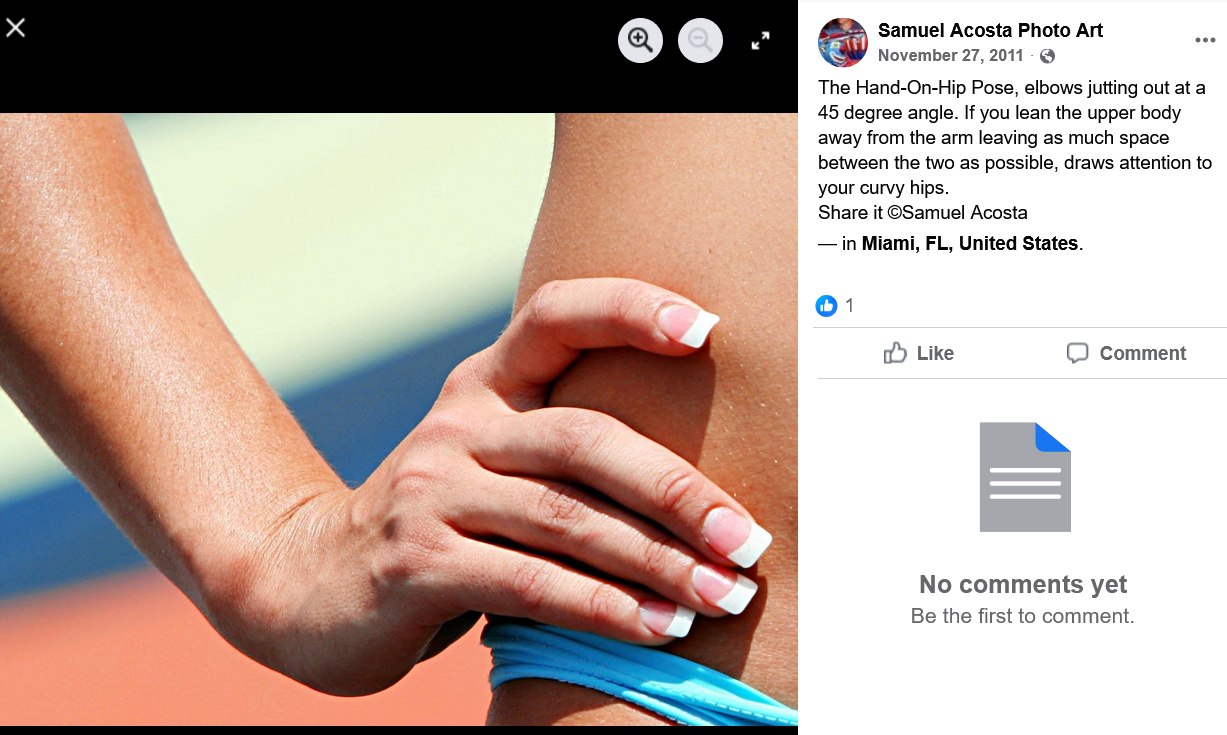This screenshot has width=1227, height=735.
Task: Click the Comment button
Action: tap(1125, 353)
